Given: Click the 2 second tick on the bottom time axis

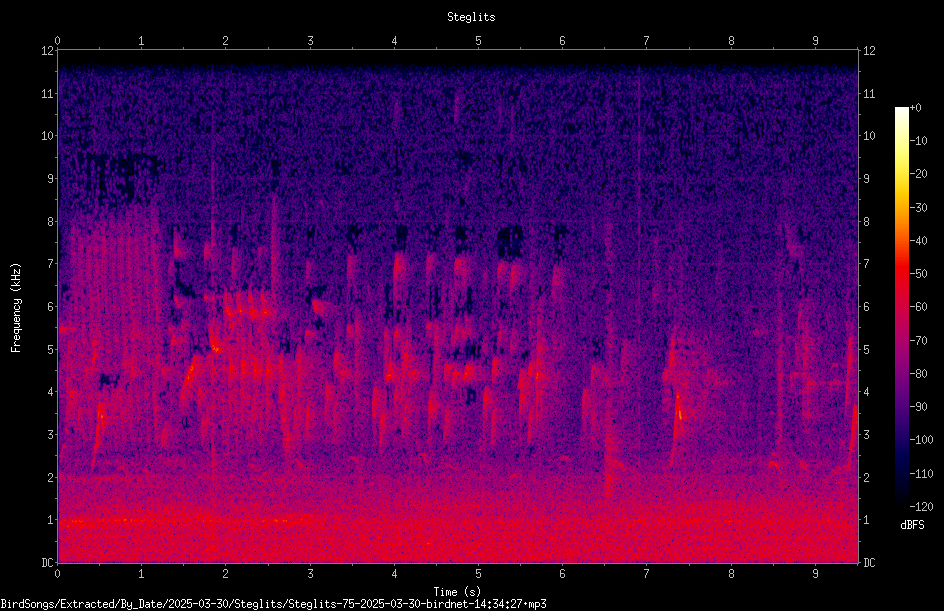Looking at the screenshot, I should coord(226,574).
